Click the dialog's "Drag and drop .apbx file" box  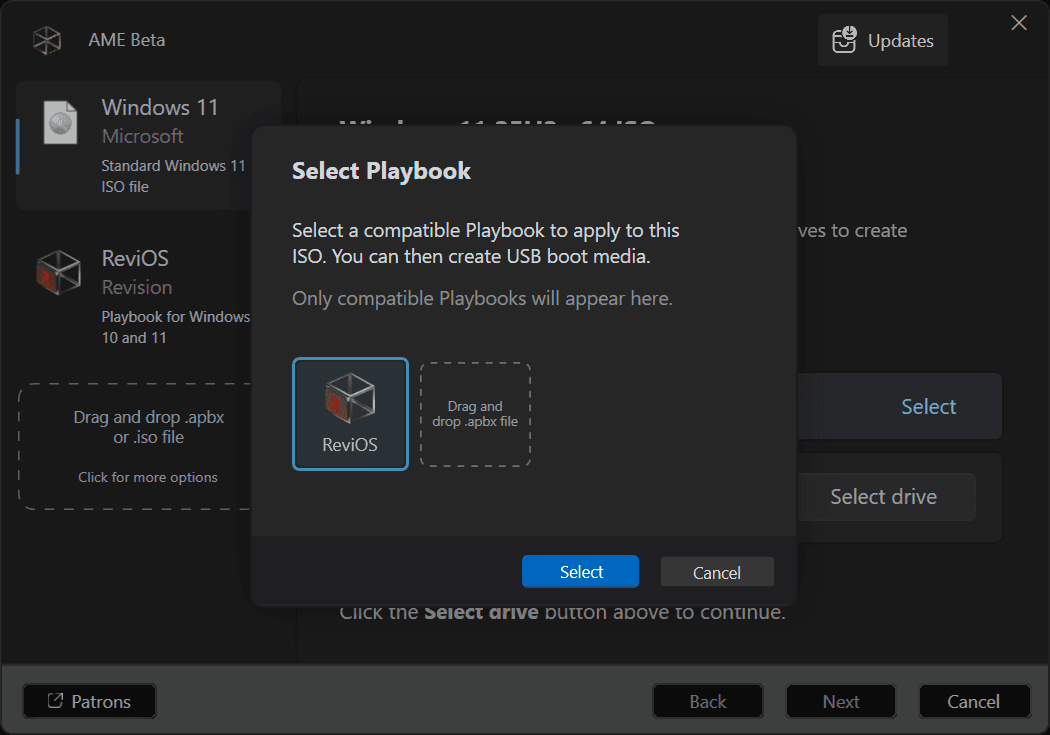point(475,414)
